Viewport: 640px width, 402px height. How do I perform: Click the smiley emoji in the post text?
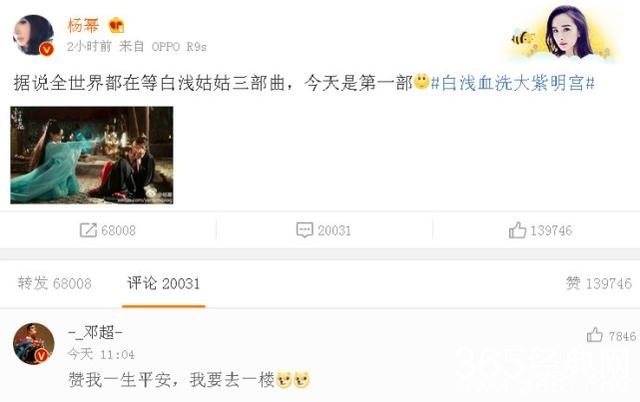coord(422,81)
